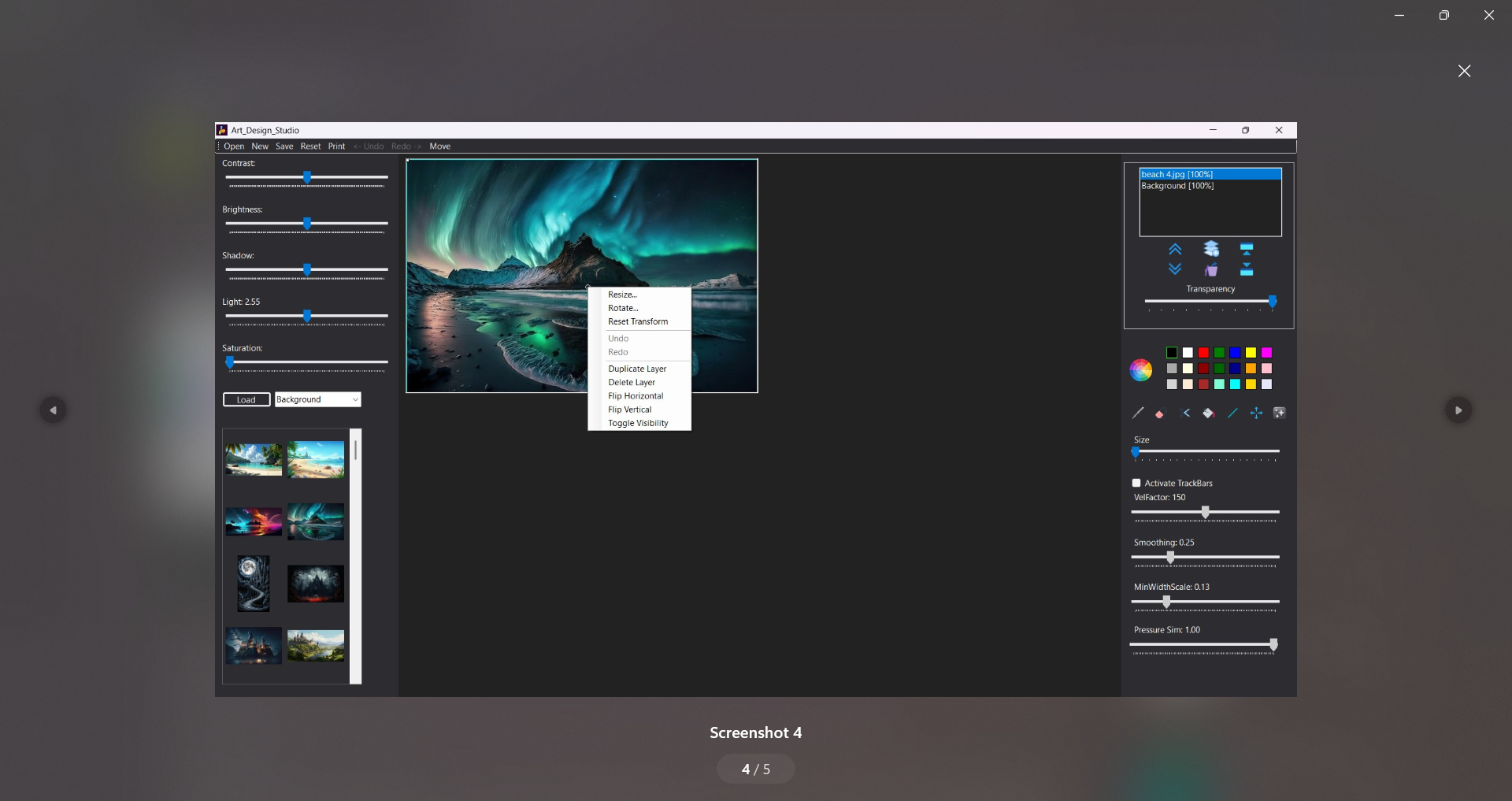The image size is (1512, 801).
Task: Pick the cyan color swatch
Action: tap(1235, 384)
